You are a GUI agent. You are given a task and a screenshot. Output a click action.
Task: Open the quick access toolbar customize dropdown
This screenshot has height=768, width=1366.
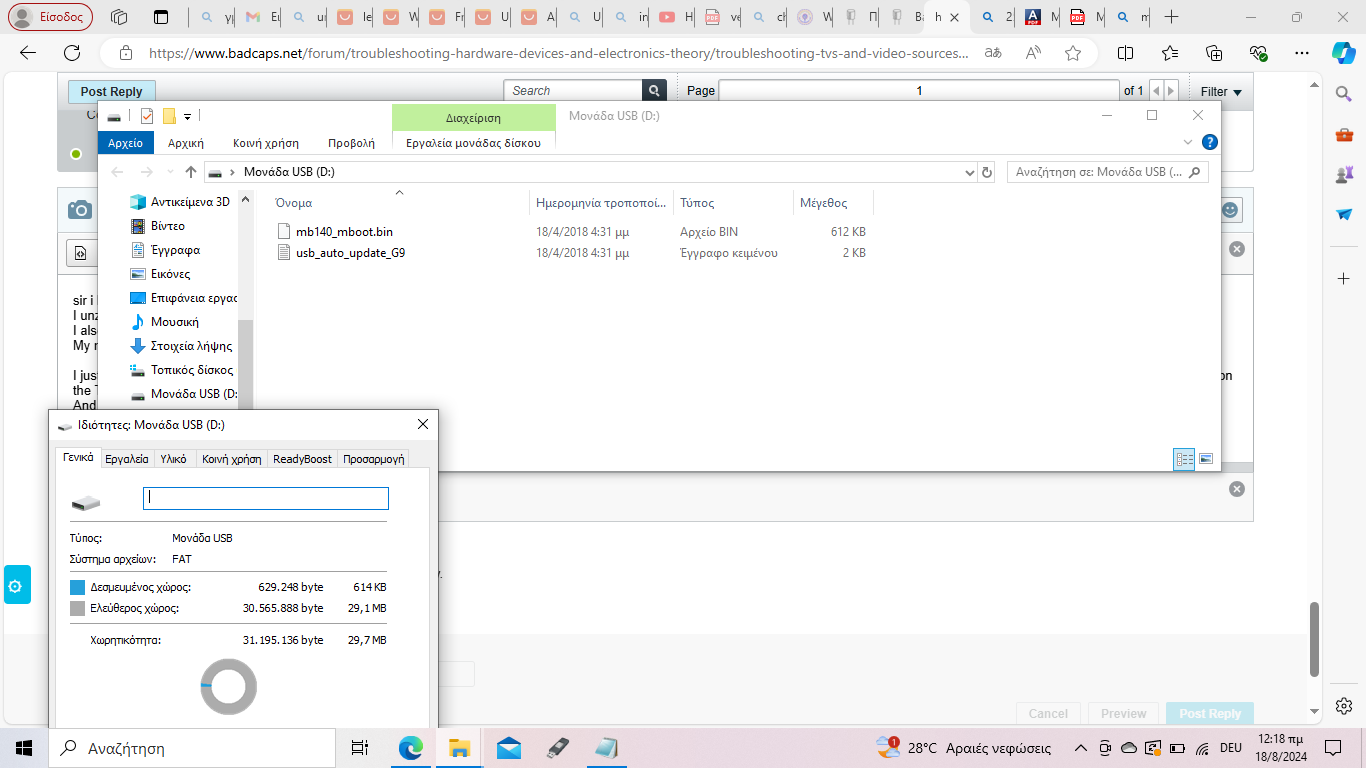tap(188, 116)
